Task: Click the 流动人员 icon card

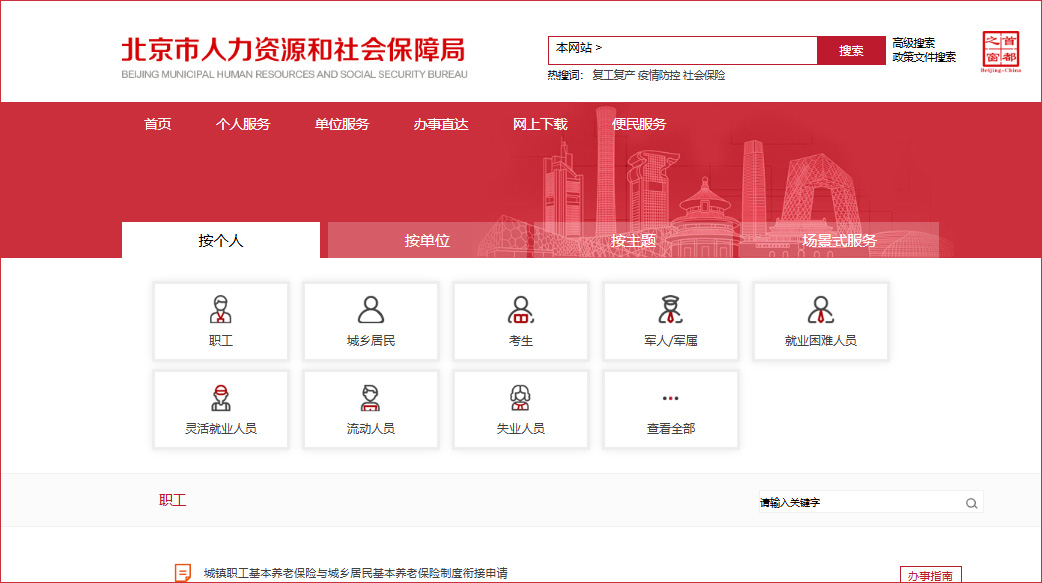Action: pos(371,409)
